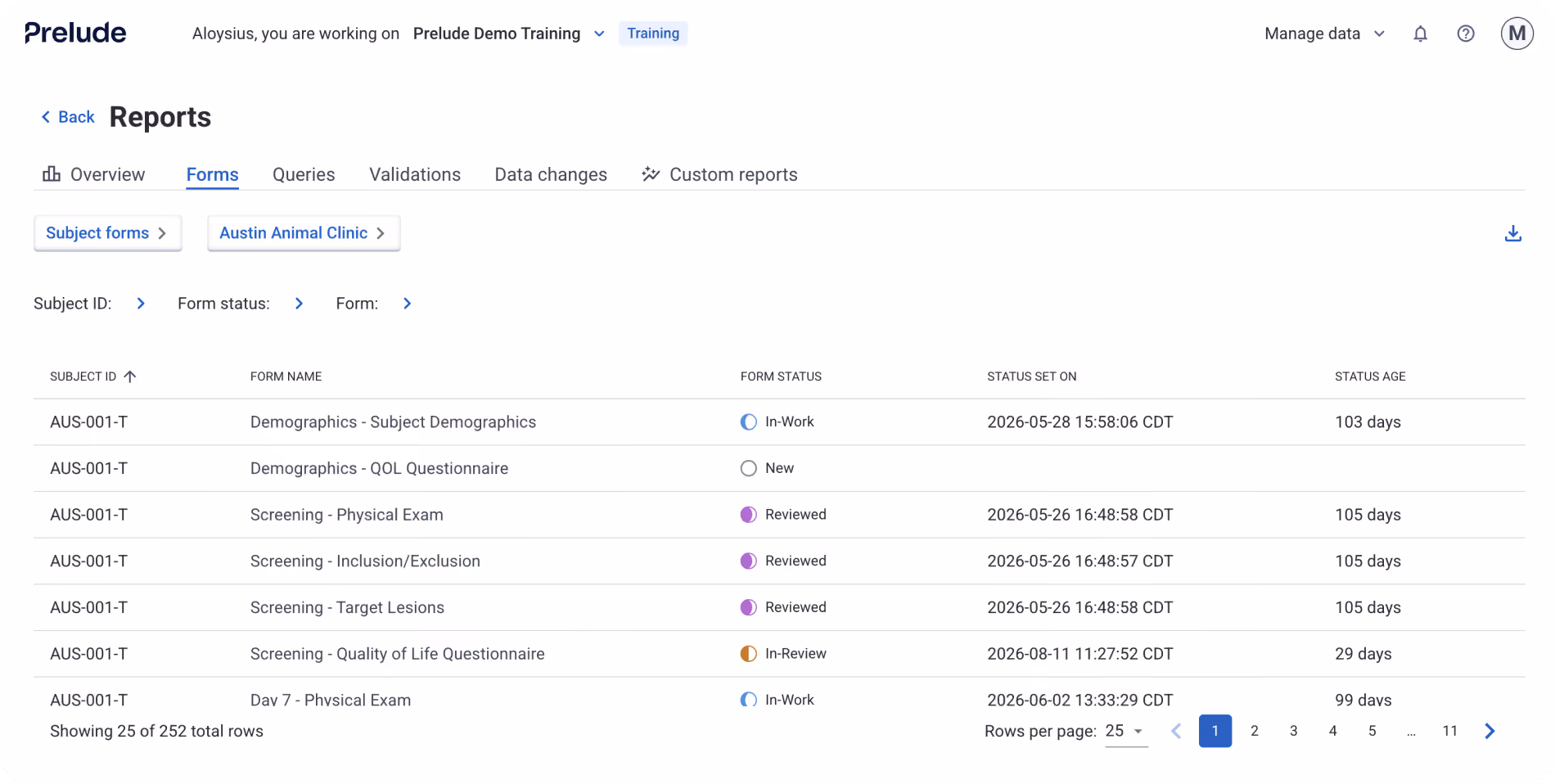Go to page 4

pos(1332,731)
